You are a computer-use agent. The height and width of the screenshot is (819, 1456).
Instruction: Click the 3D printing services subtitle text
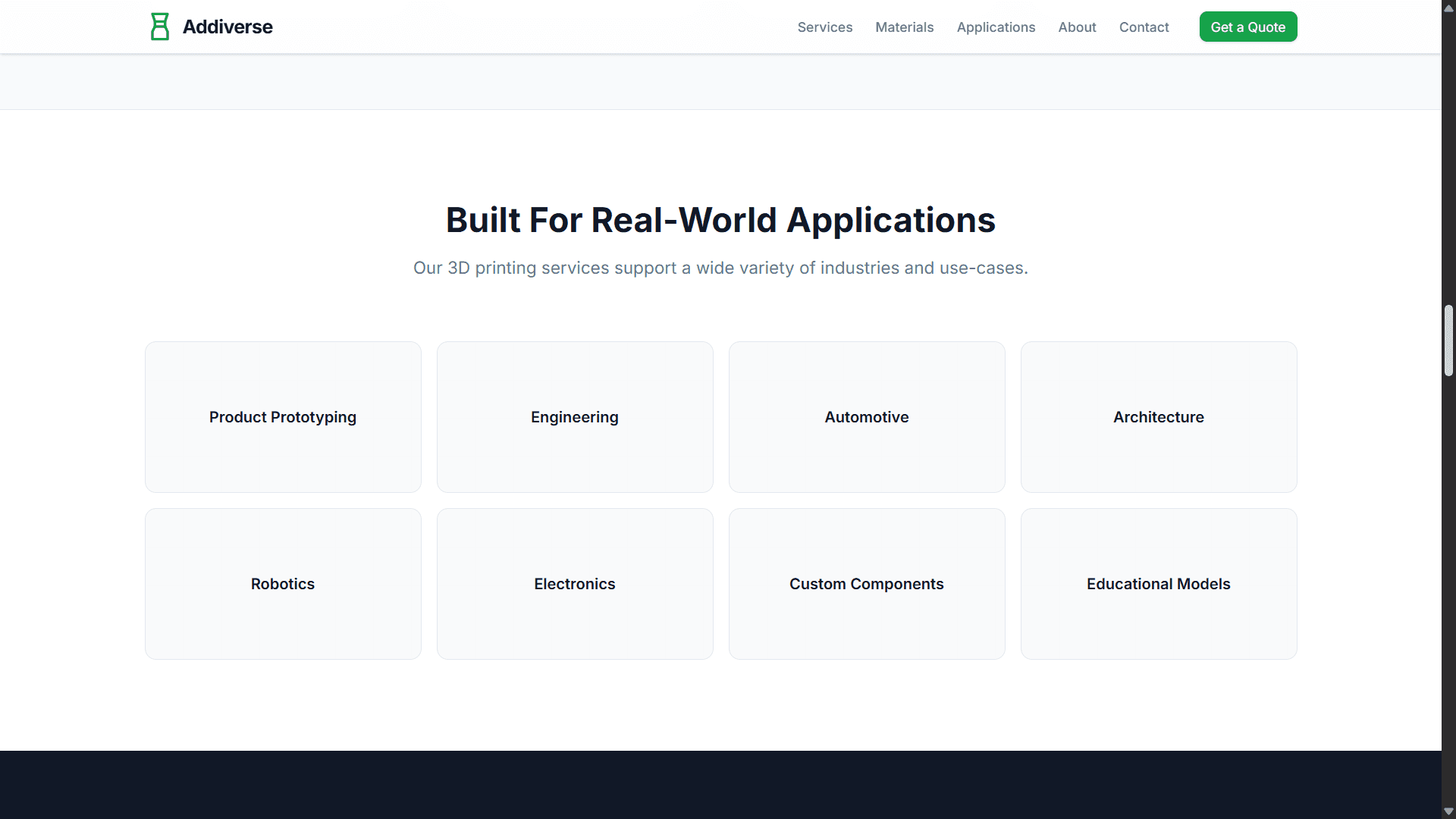tap(720, 268)
